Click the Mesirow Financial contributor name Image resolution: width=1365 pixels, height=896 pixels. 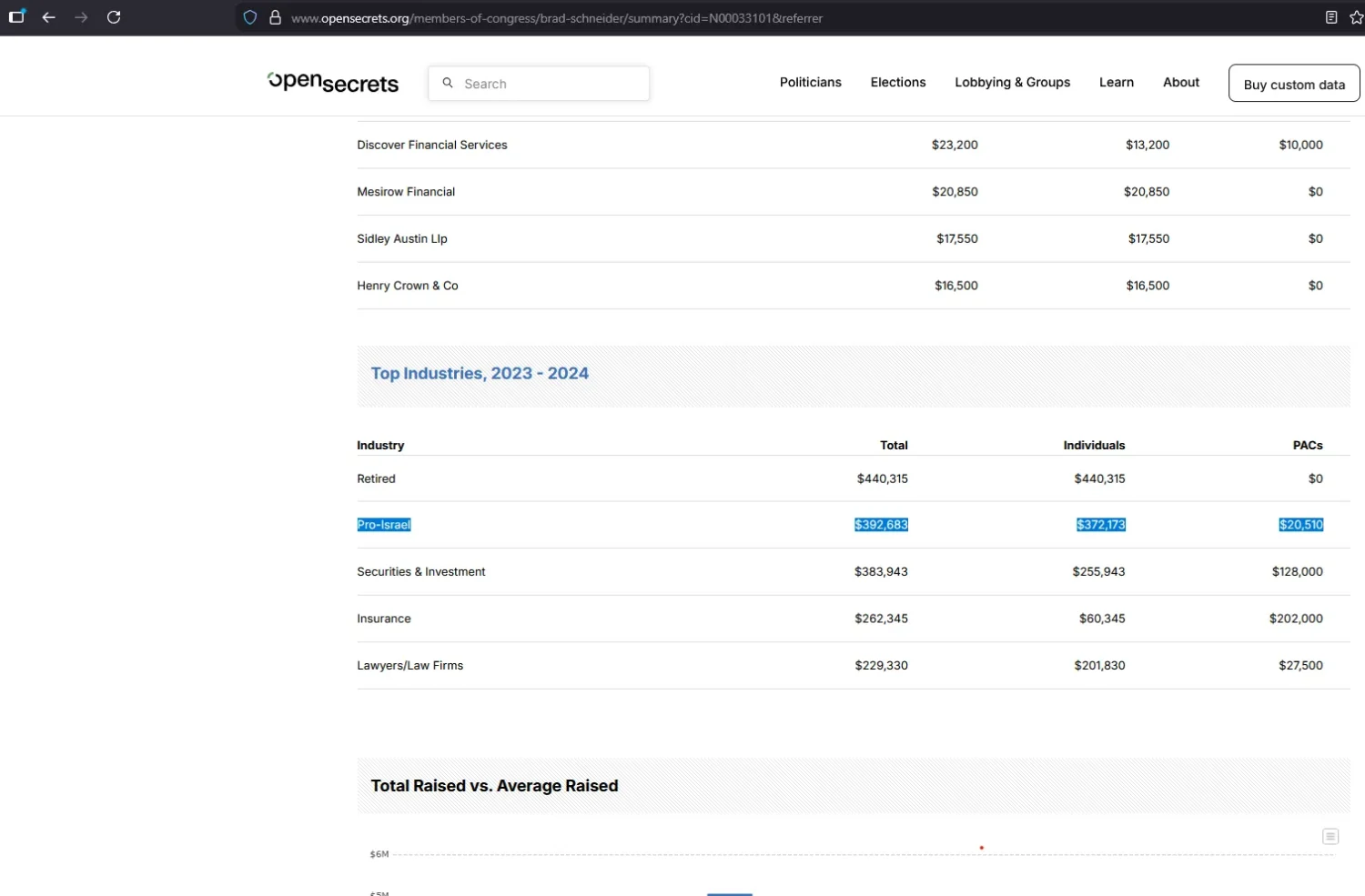pos(406,192)
